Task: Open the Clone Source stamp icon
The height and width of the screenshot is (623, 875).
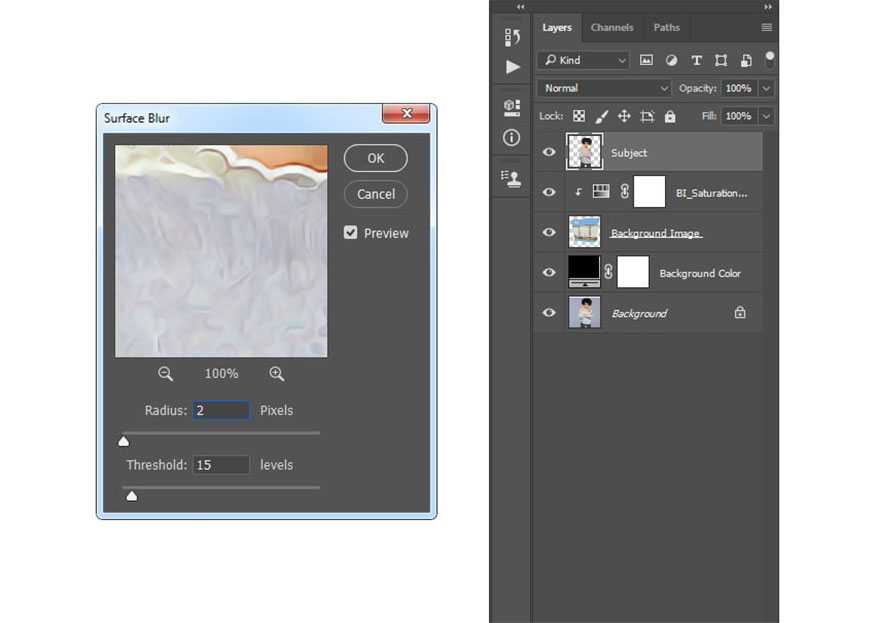Action: tap(512, 178)
